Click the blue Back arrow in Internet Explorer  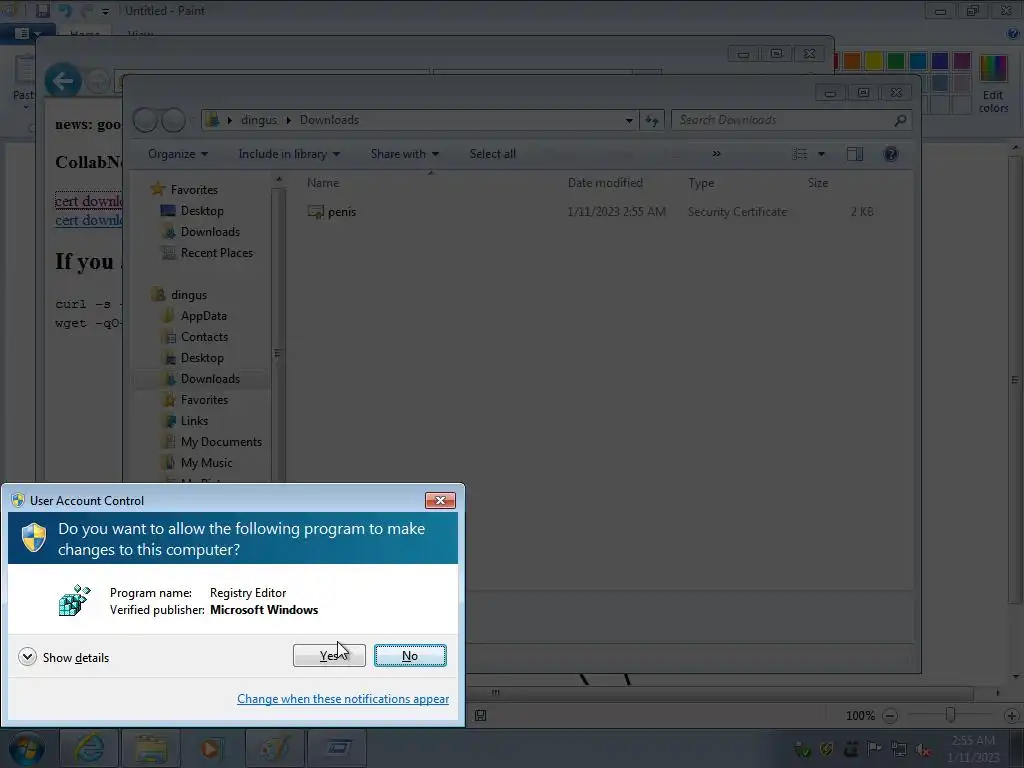(x=63, y=81)
